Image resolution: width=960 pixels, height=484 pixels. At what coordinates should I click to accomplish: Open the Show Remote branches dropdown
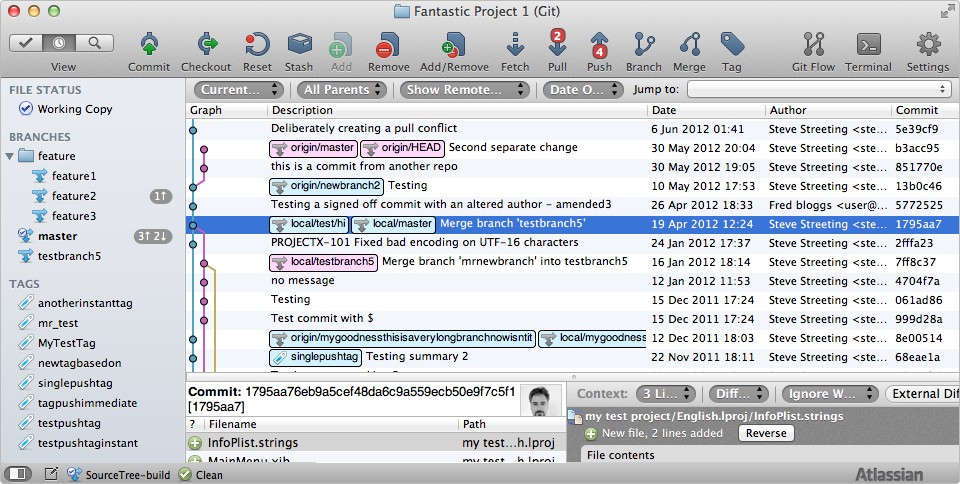tap(466, 89)
